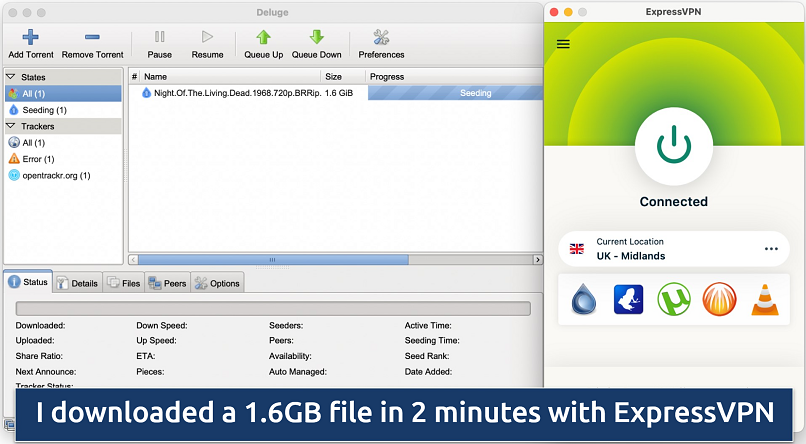
Task: Click the Seeders: label
Action: pyautogui.click(x=286, y=325)
